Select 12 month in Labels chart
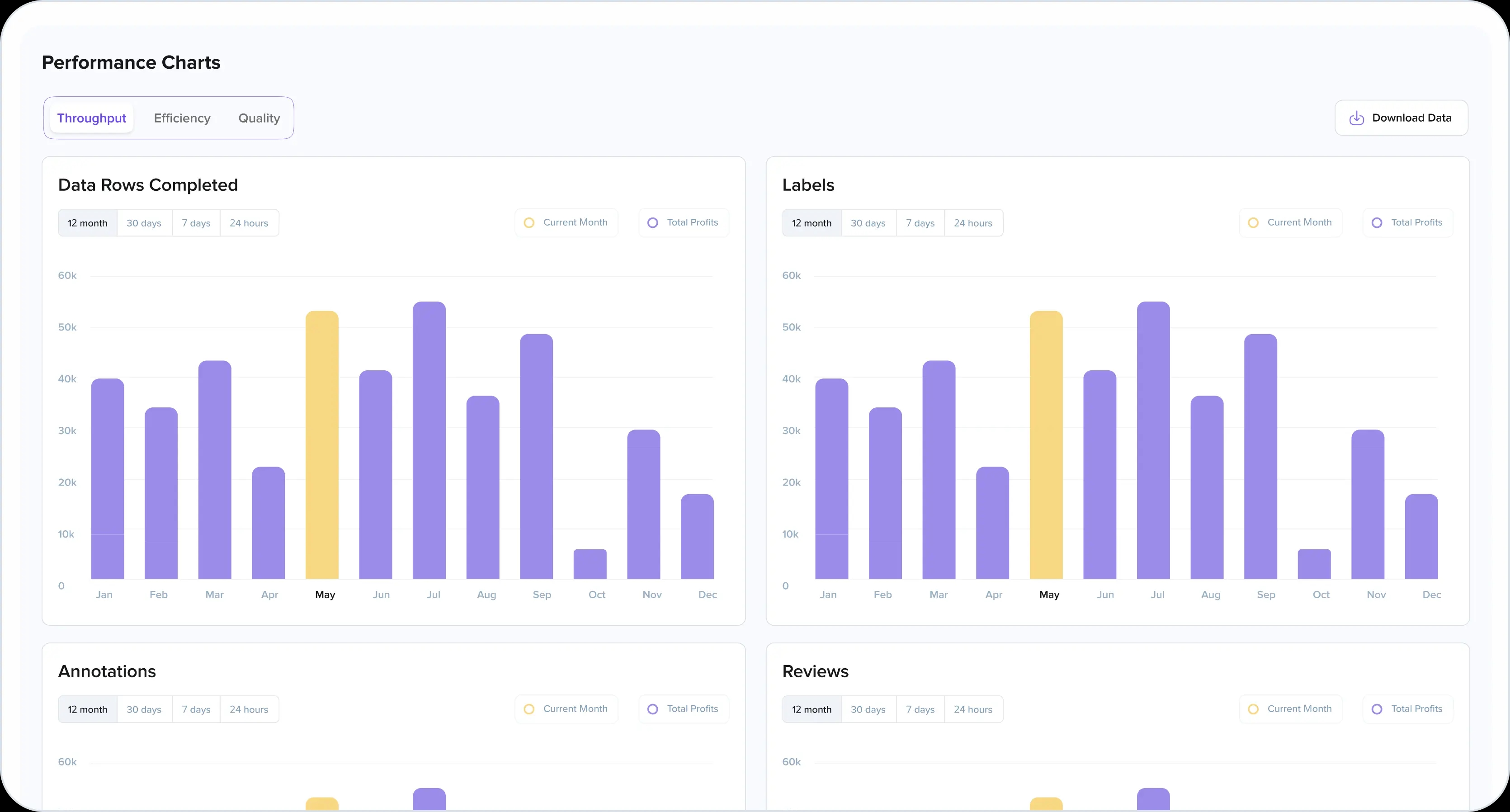The image size is (1510, 812). 812,223
